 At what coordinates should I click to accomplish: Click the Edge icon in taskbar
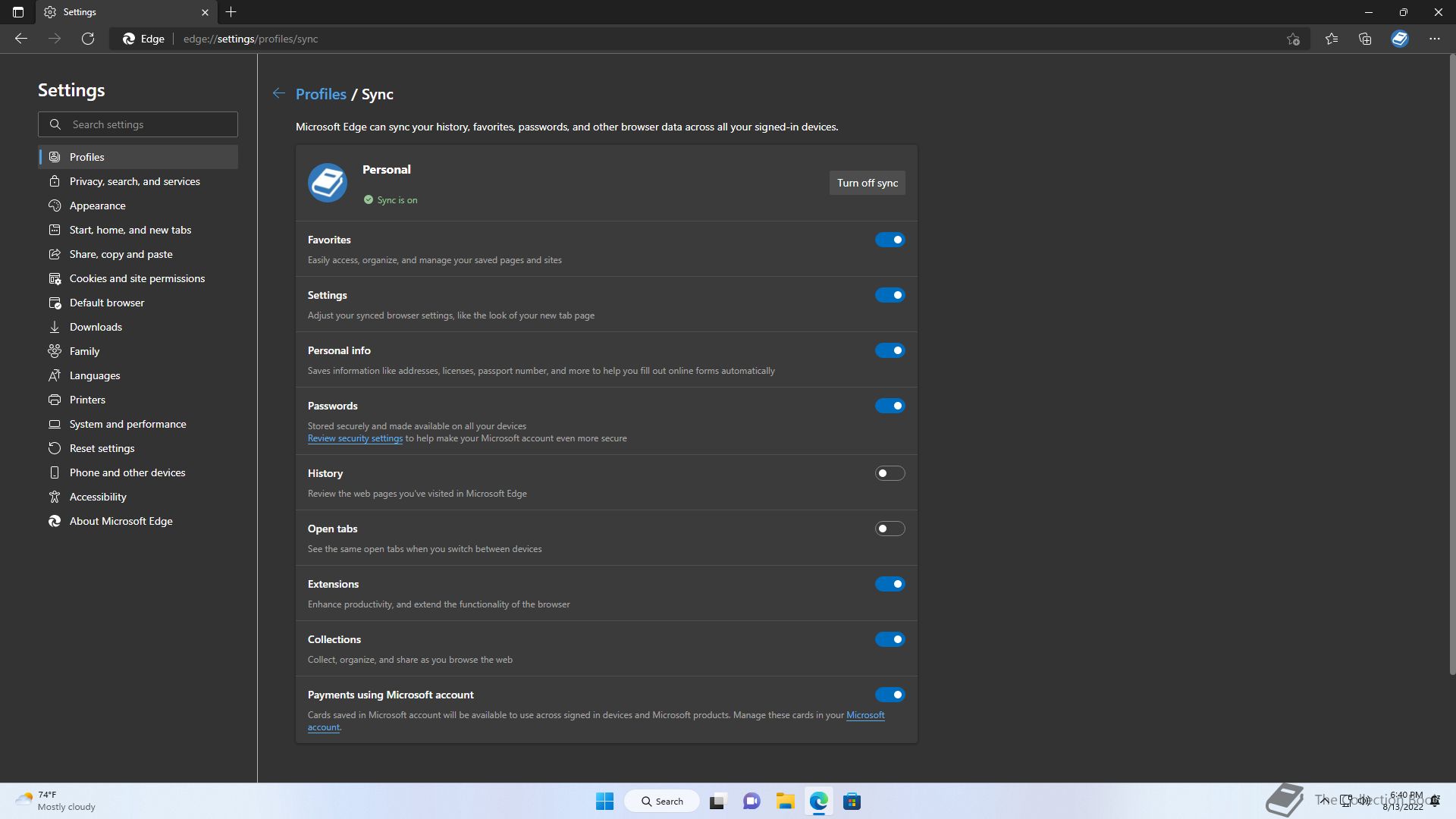click(819, 801)
